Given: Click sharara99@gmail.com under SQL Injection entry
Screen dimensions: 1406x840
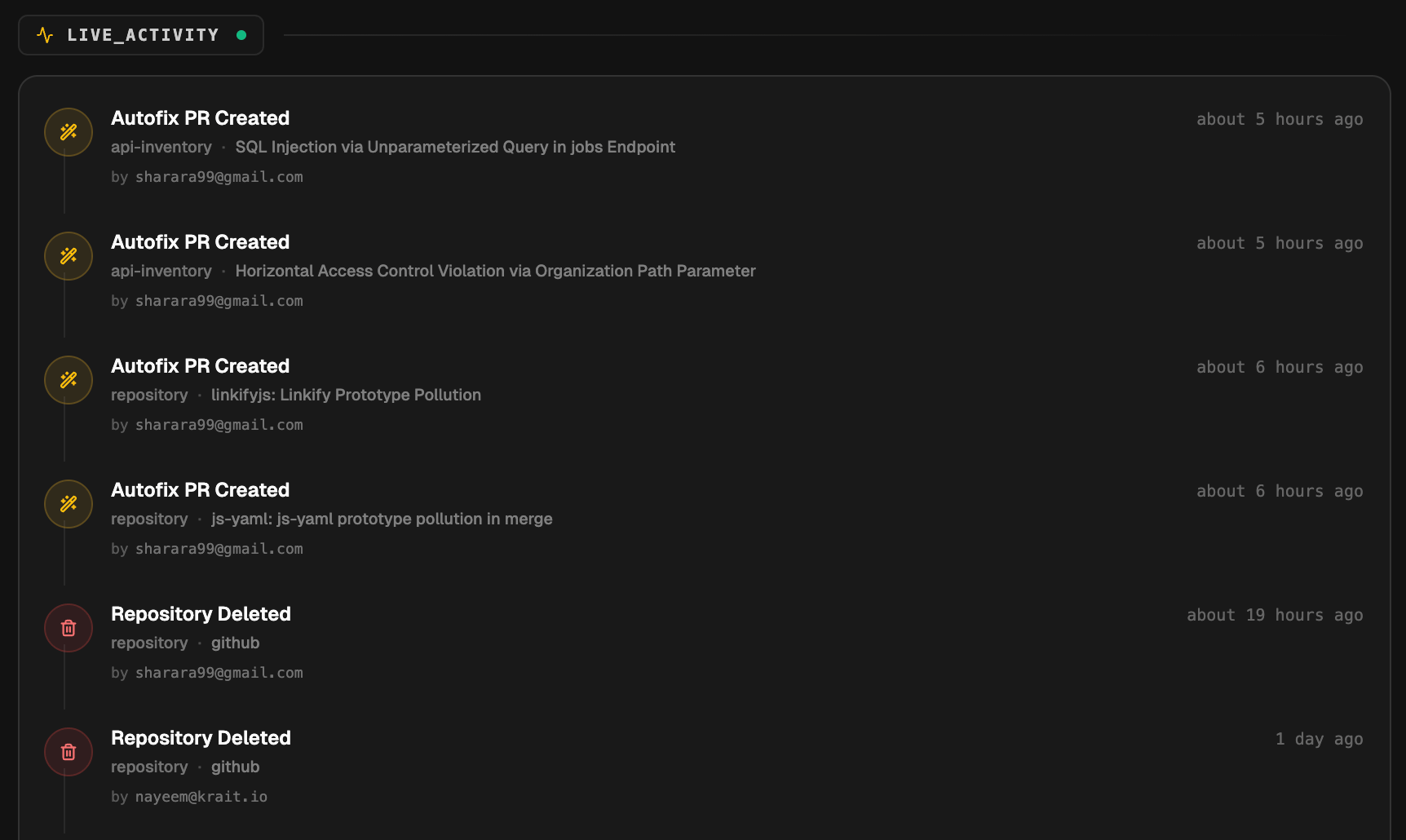Looking at the screenshot, I should click(x=219, y=177).
